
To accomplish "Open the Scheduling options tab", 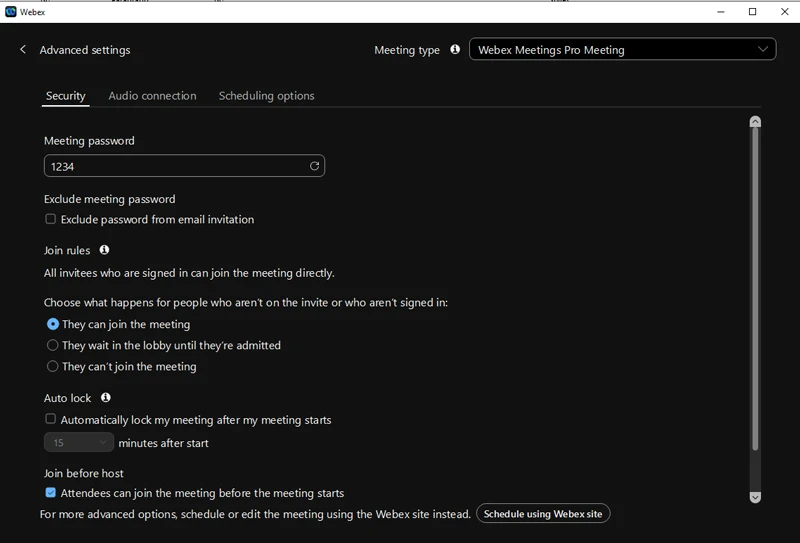I will coord(266,95).
